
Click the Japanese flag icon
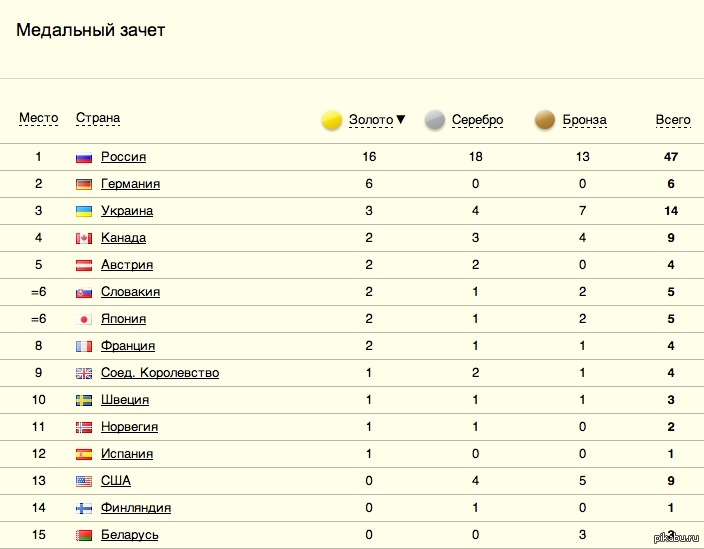(84, 319)
